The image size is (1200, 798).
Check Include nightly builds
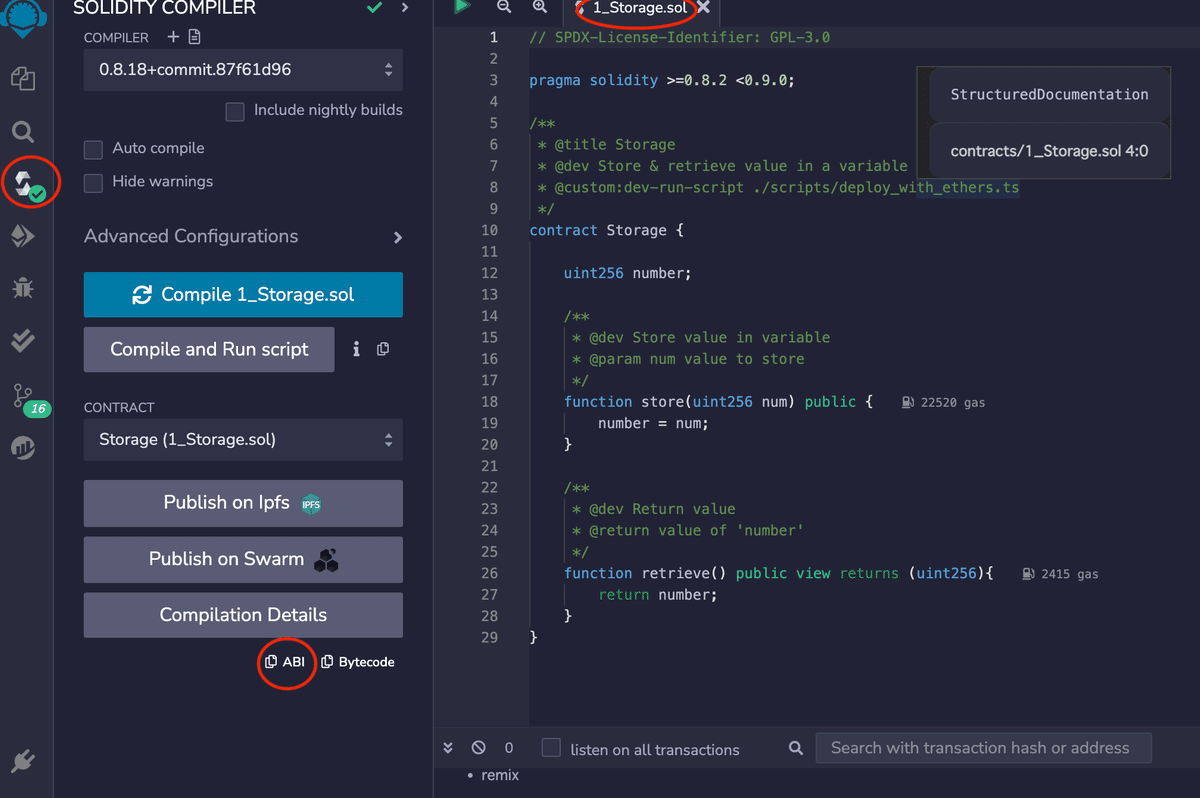click(x=235, y=111)
